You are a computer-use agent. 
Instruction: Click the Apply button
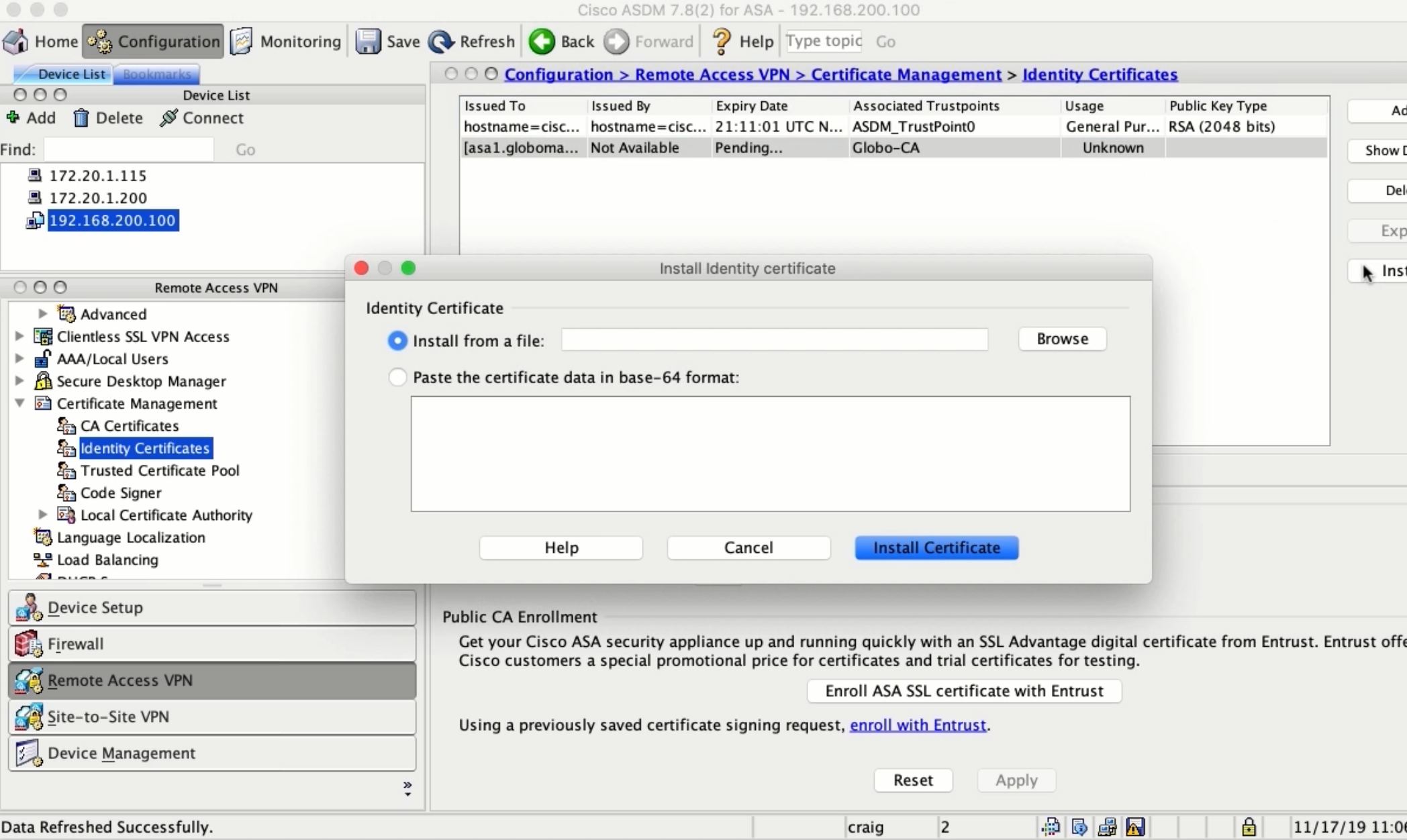click(x=1016, y=780)
